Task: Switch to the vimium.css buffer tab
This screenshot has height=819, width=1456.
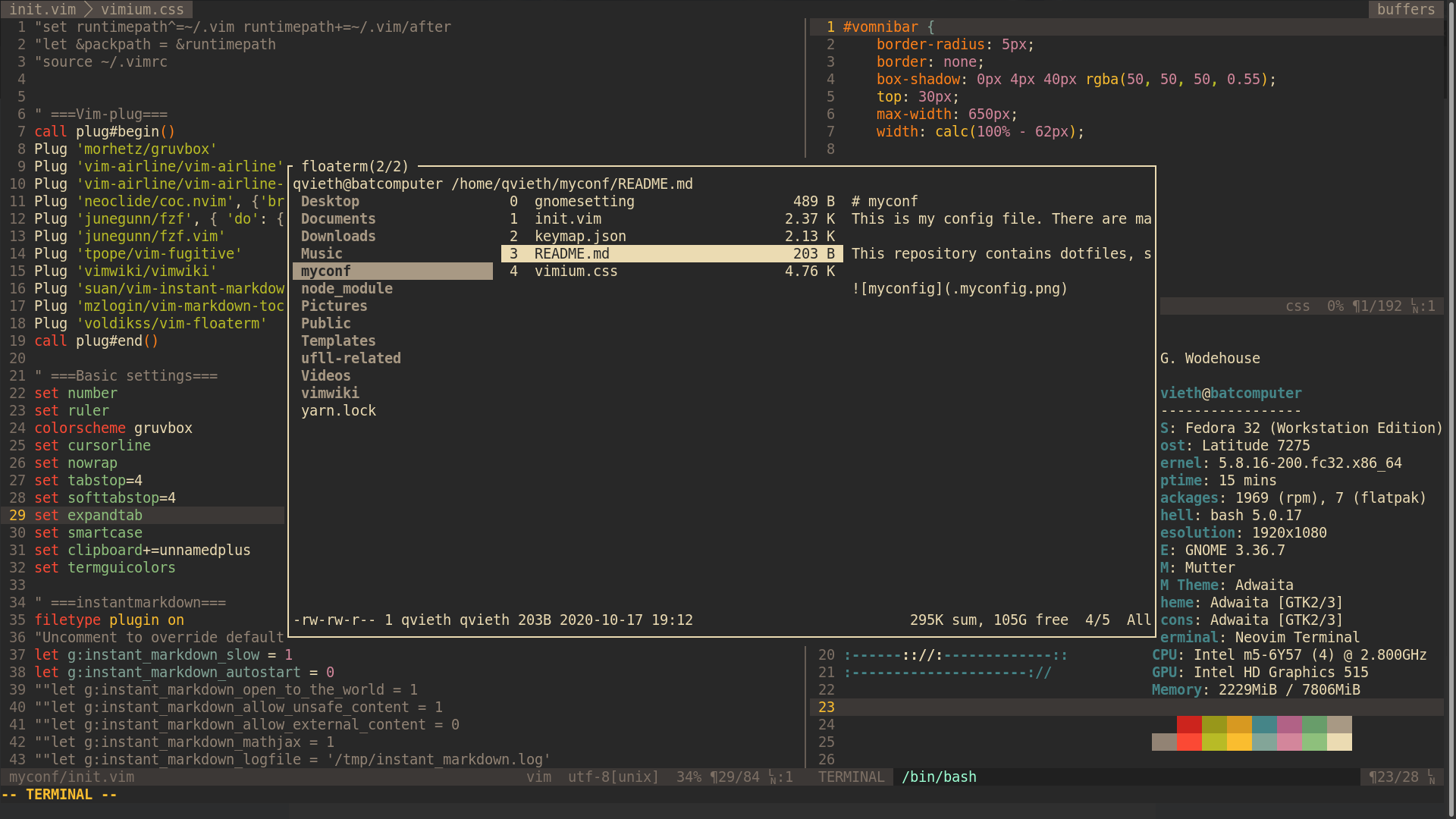Action: coord(142,9)
